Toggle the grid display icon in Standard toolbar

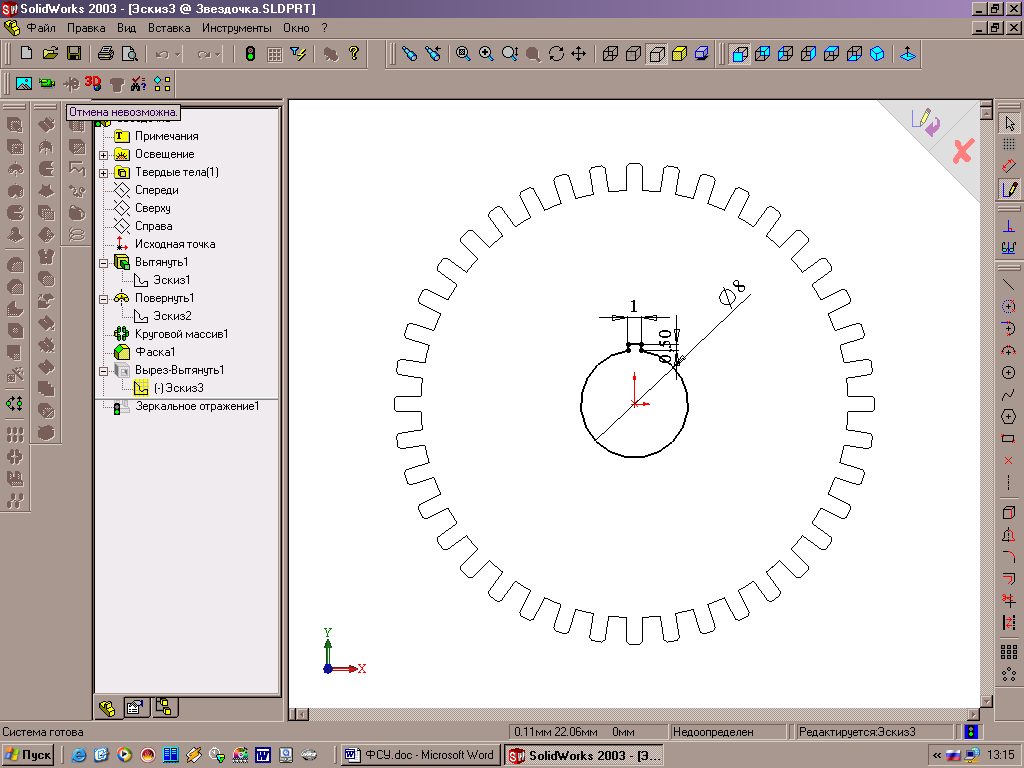coord(274,54)
